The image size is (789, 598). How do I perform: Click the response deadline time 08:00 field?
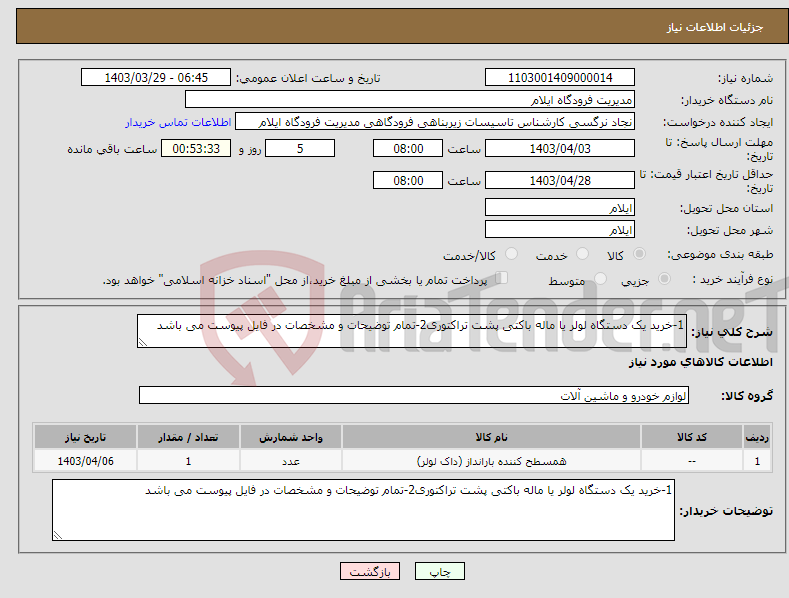click(x=408, y=148)
